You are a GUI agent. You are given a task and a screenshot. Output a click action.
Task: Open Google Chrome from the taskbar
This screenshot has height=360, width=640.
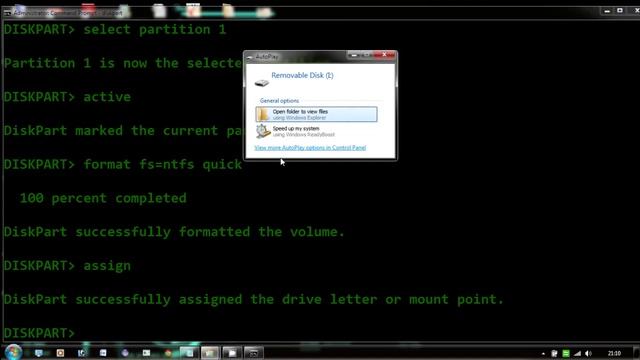[168, 353]
